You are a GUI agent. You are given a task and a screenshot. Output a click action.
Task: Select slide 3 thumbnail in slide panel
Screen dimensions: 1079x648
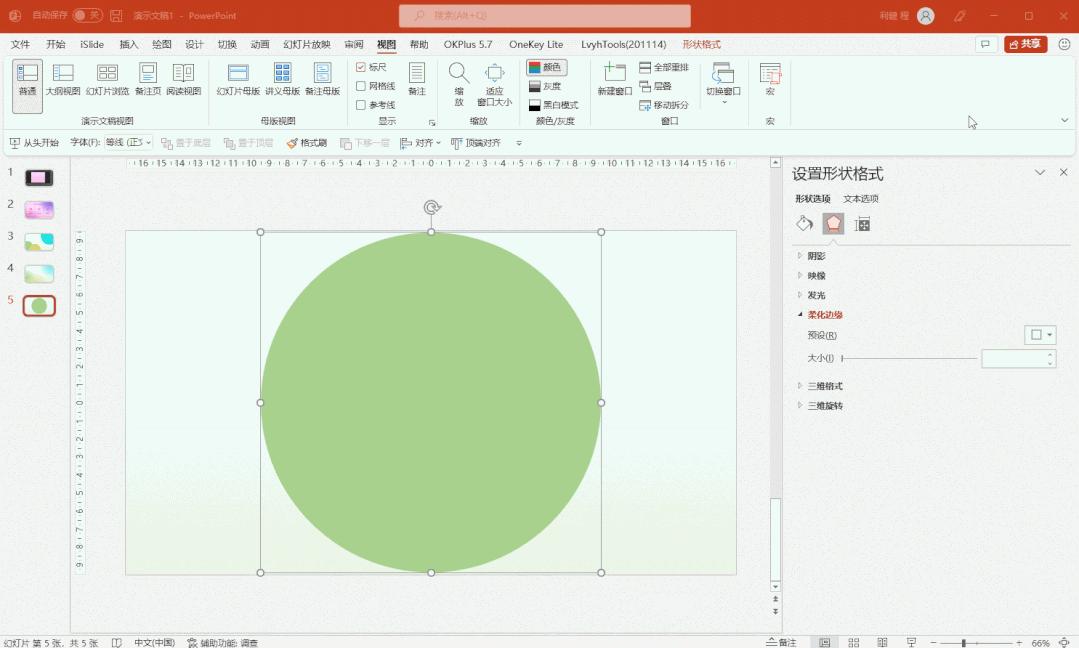pos(38,240)
